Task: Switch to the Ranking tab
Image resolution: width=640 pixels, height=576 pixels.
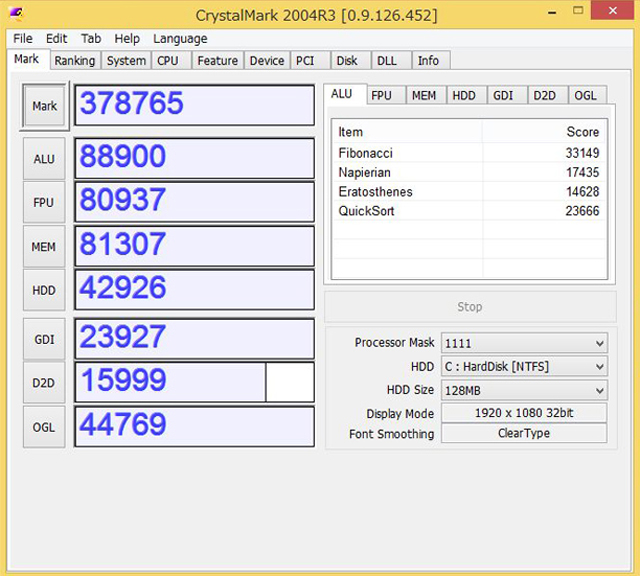Action: point(75,60)
